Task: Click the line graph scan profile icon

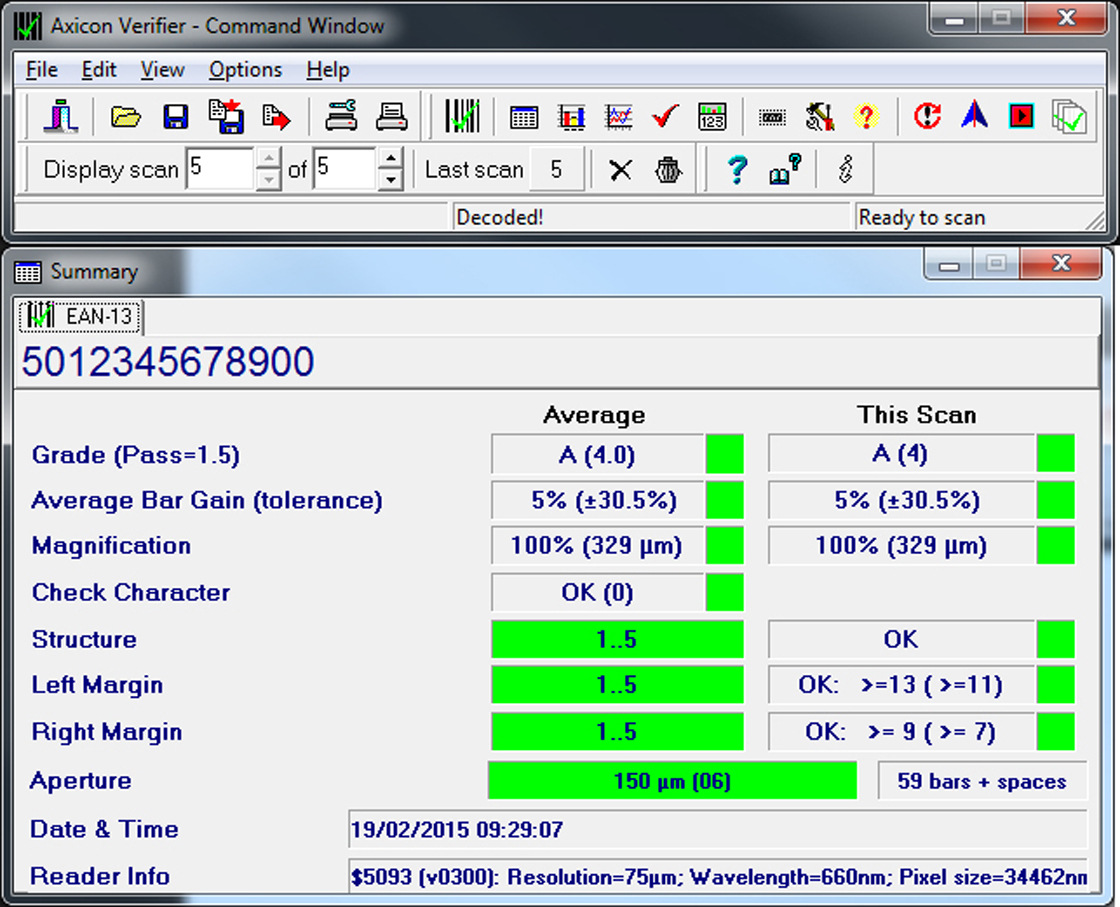Action: (x=619, y=117)
